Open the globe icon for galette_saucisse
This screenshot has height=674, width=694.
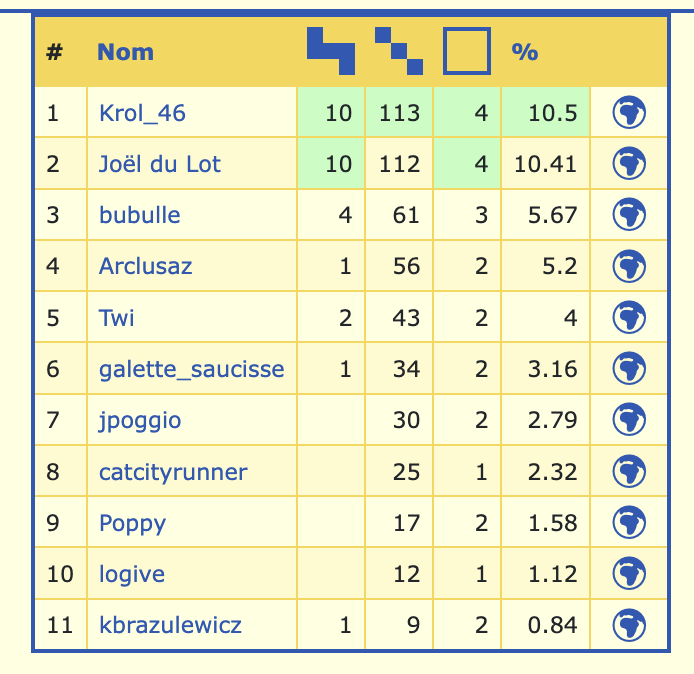[628, 369]
